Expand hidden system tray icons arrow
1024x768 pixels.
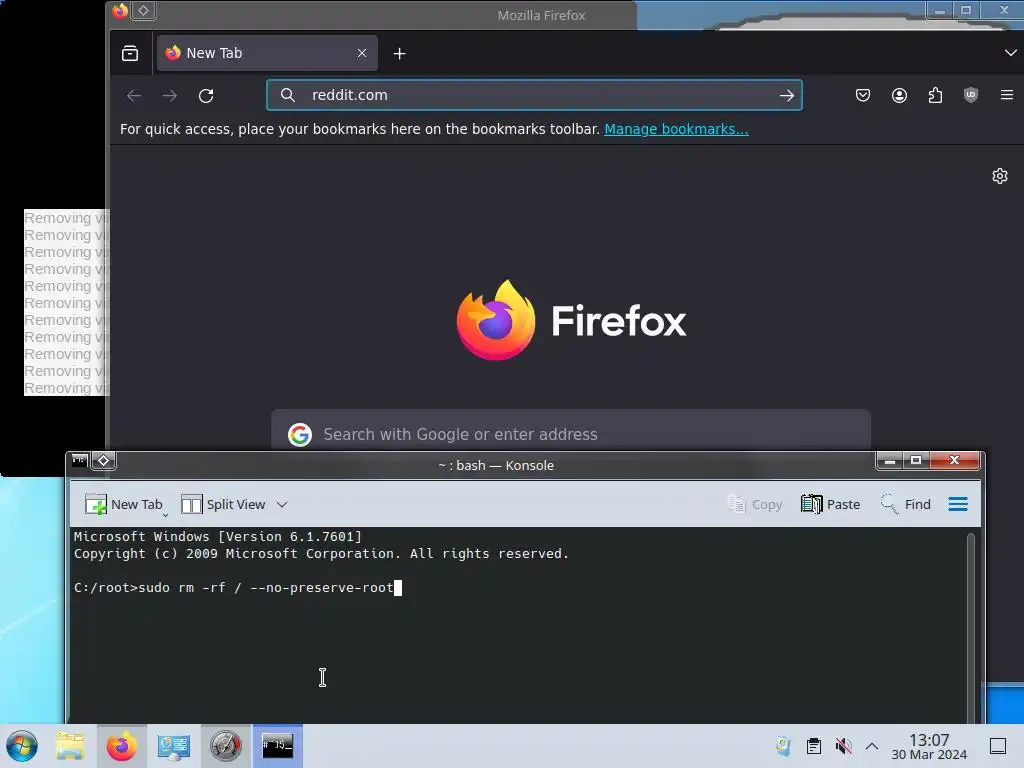[x=872, y=746]
